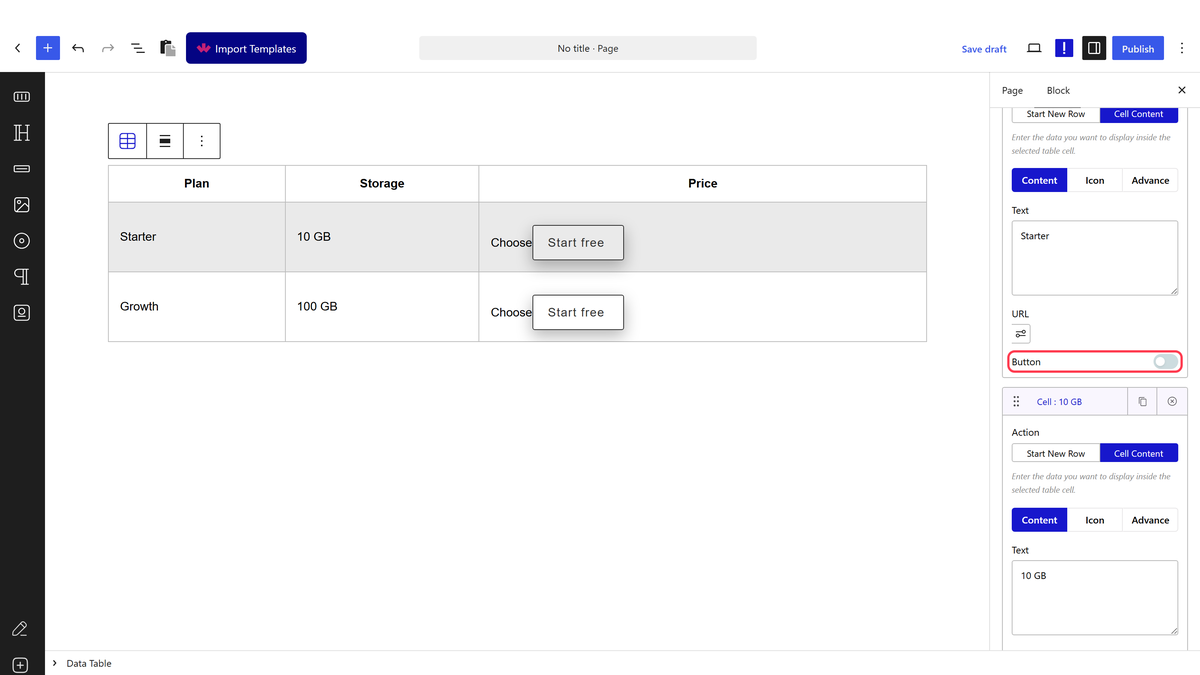
Task: Duplicate the Cell : 10 GB item
Action: coord(1142,402)
